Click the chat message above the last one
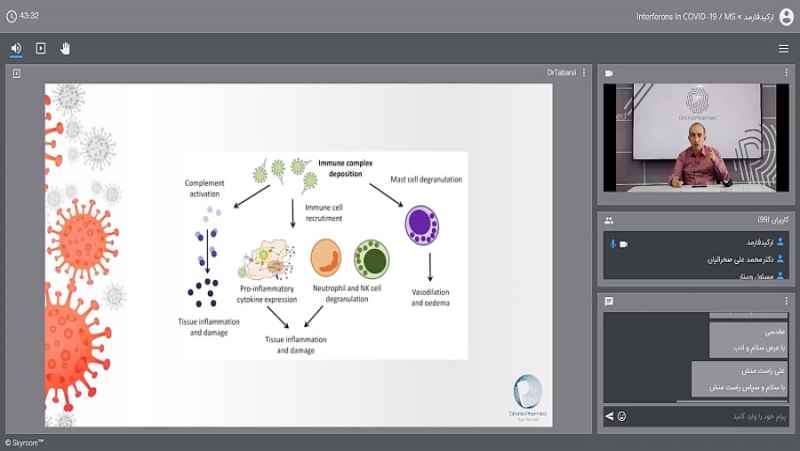This screenshot has width=800, height=451. pos(748,340)
